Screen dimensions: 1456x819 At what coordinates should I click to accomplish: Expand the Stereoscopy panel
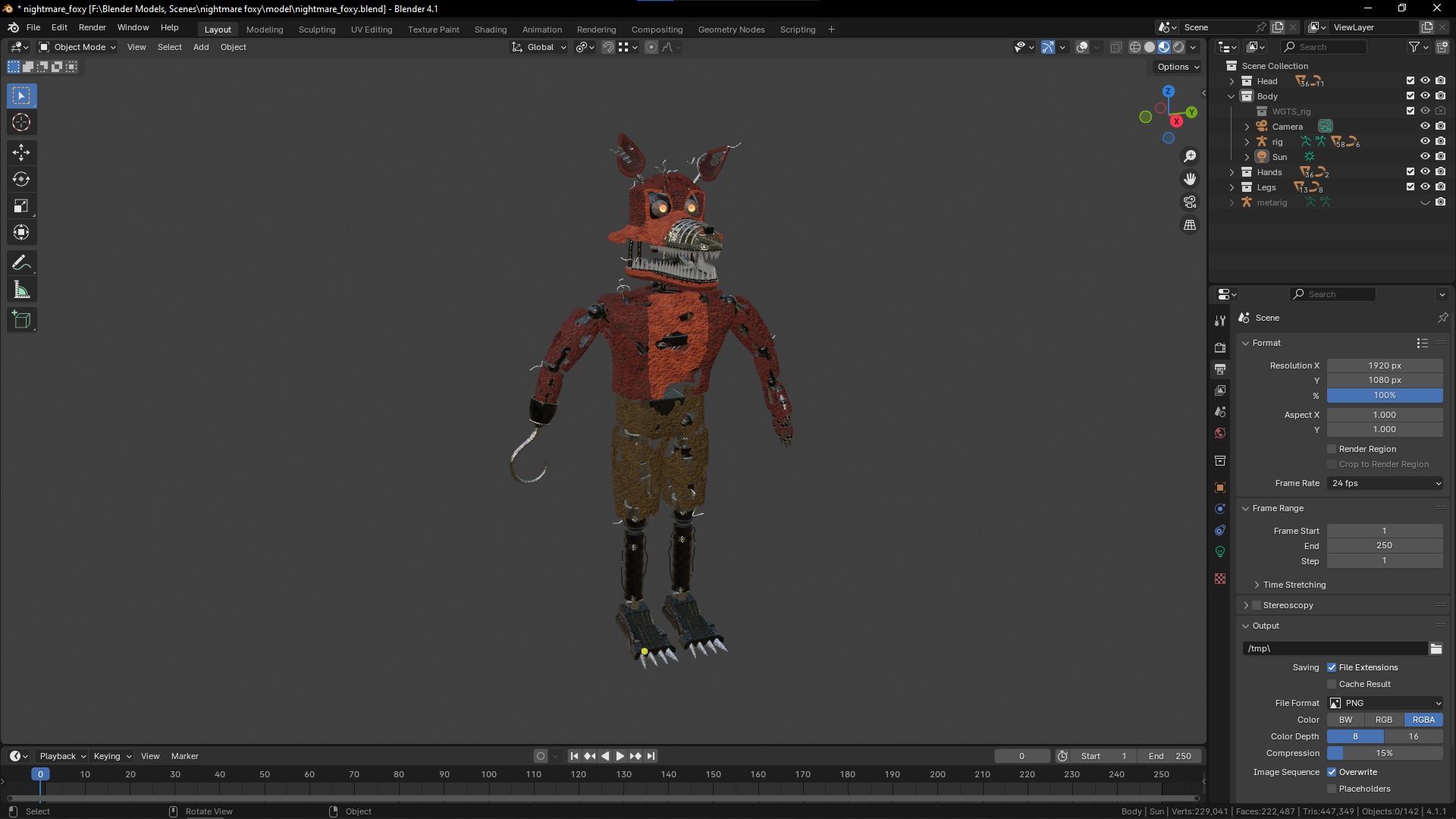tap(1246, 605)
